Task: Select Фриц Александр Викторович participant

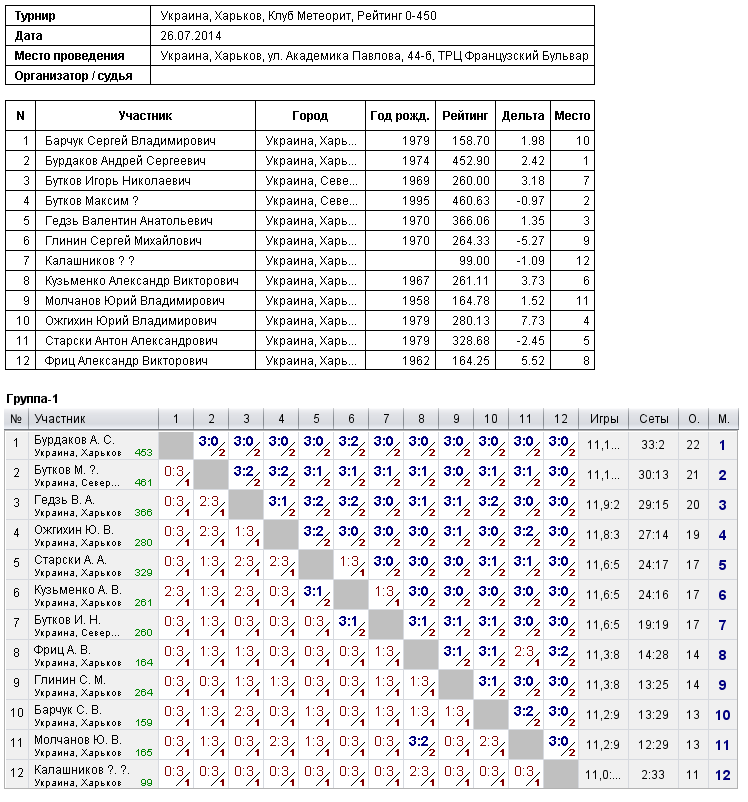Action: (126, 360)
